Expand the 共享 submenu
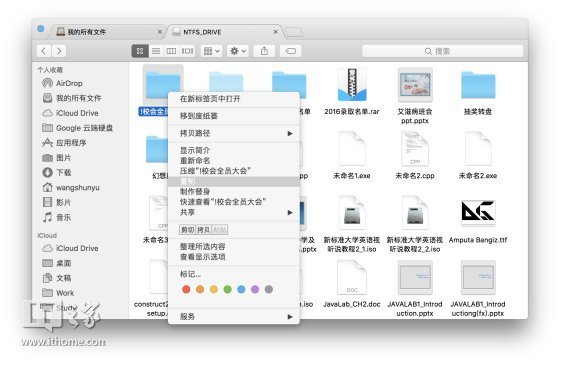561x366 pixels. [x=234, y=212]
